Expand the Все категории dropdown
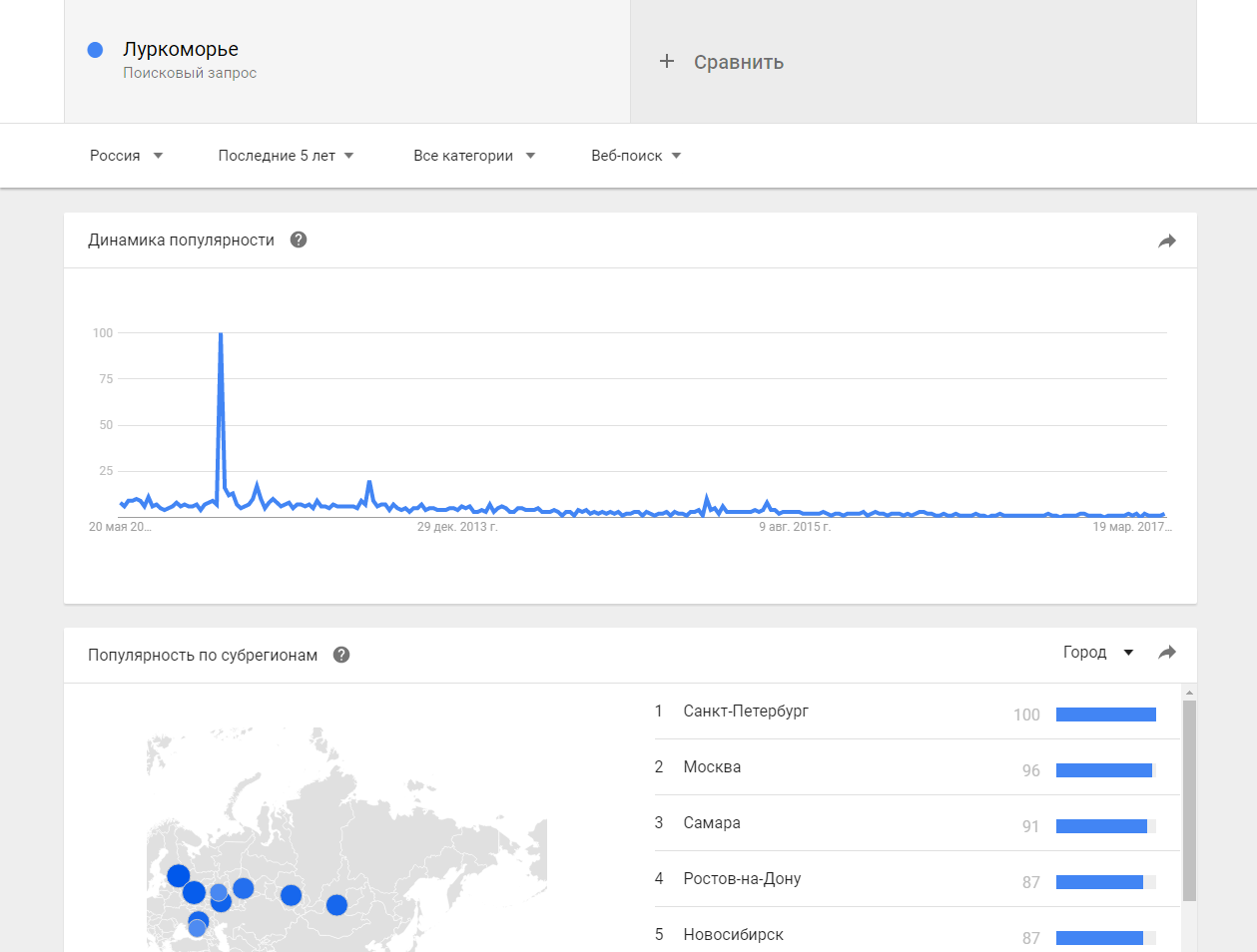 [474, 156]
